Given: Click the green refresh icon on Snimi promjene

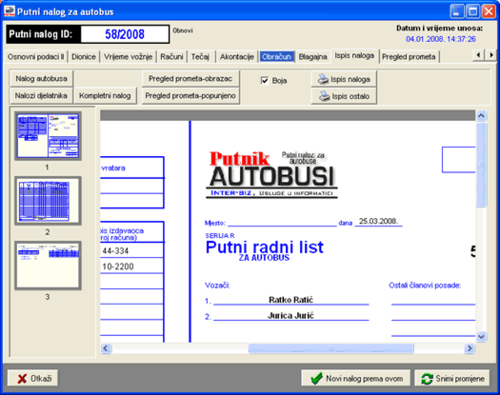Looking at the screenshot, I should [427, 379].
